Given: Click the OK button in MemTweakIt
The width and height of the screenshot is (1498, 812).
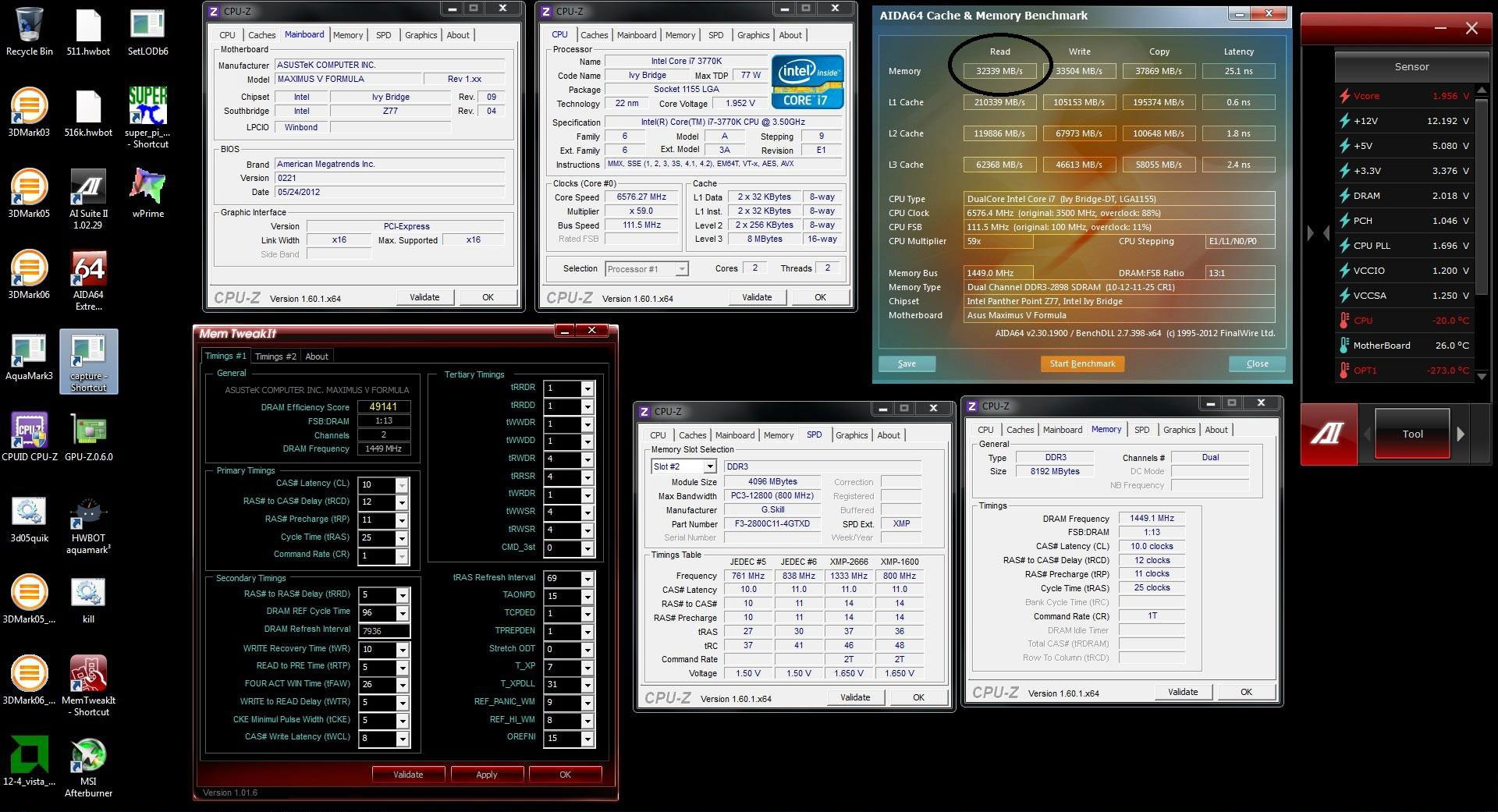Looking at the screenshot, I should [565, 775].
